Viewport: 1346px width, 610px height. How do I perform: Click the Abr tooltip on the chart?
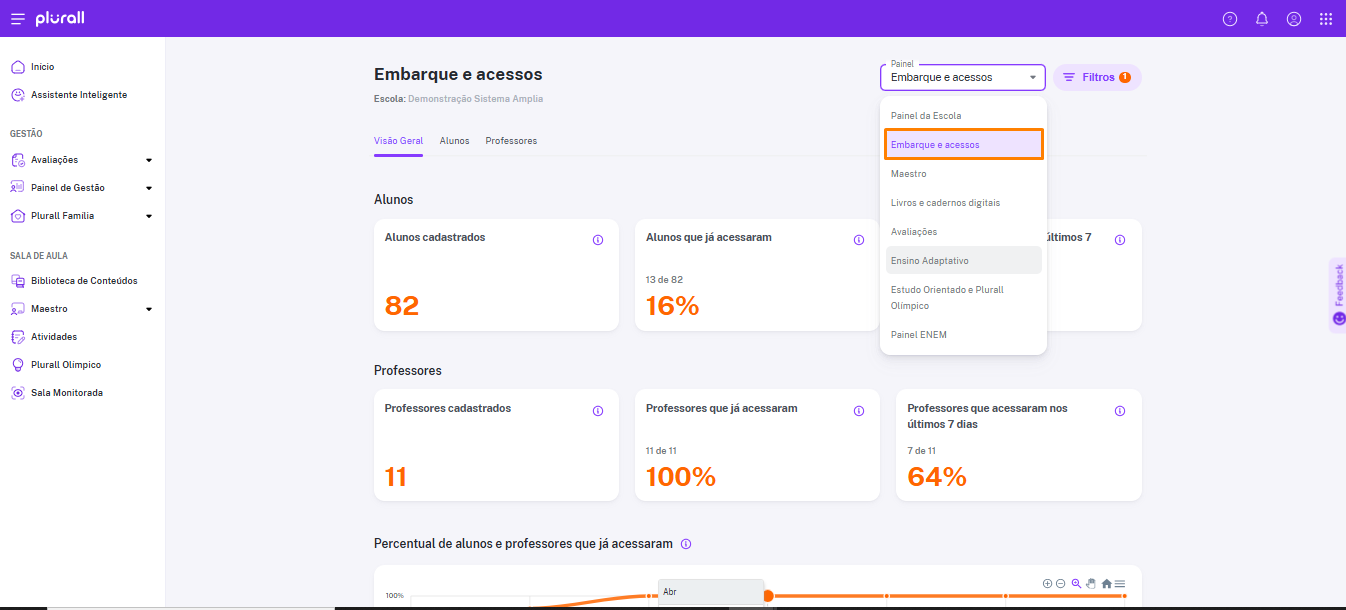[x=711, y=592]
